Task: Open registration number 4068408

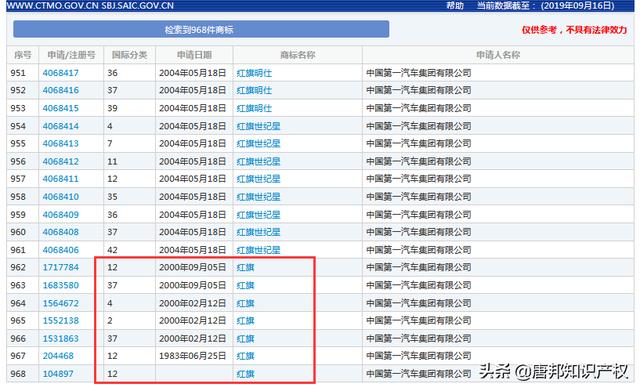Action: pyautogui.click(x=61, y=232)
